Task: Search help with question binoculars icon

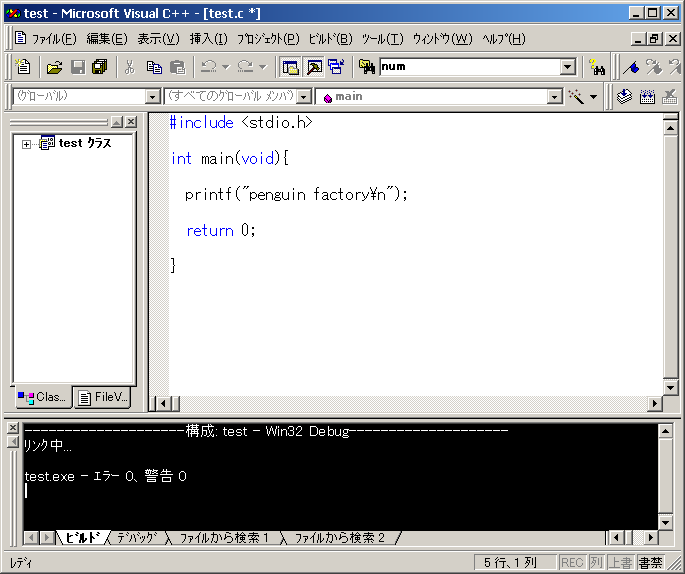Action: 597,67
